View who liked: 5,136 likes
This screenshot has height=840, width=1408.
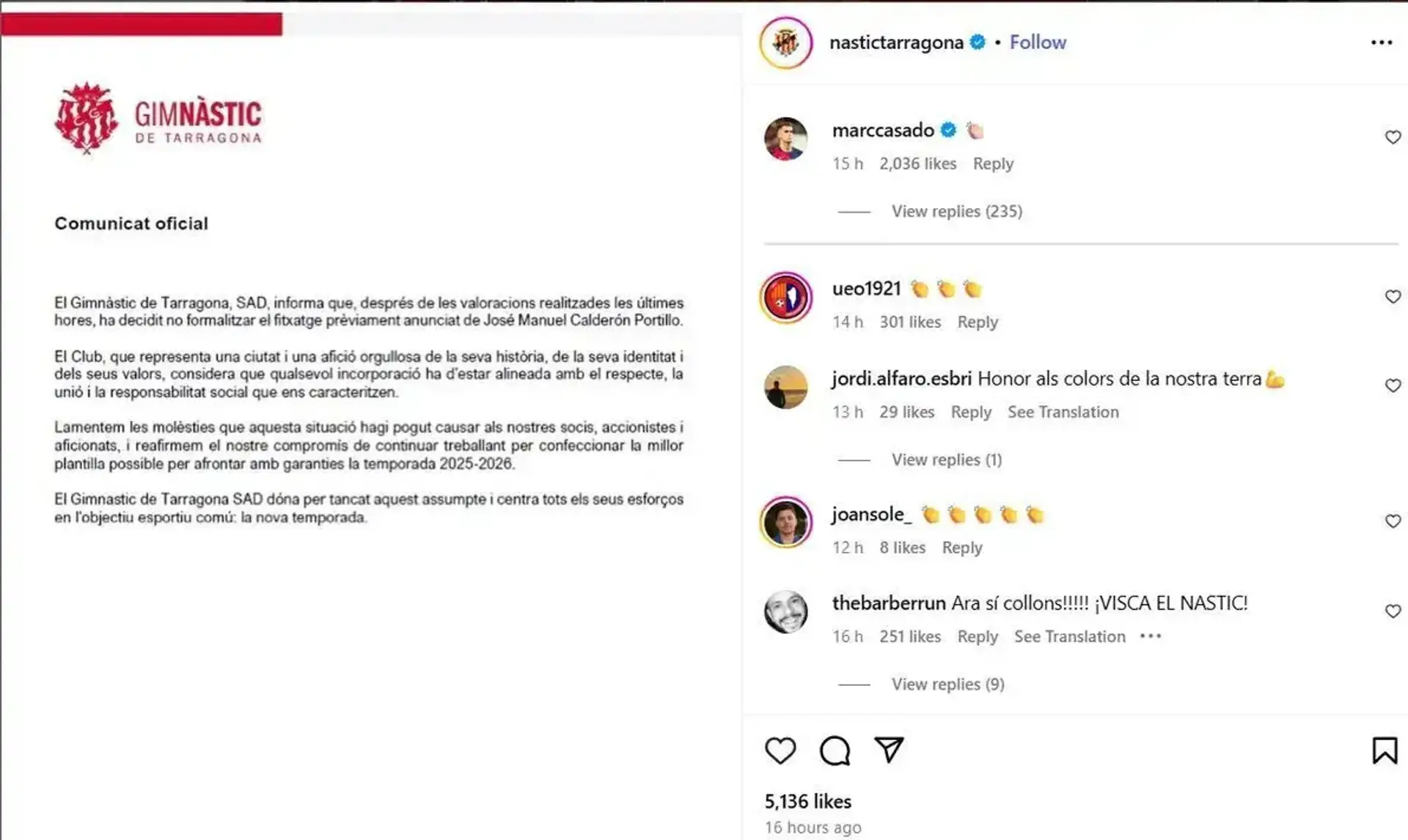click(x=807, y=801)
